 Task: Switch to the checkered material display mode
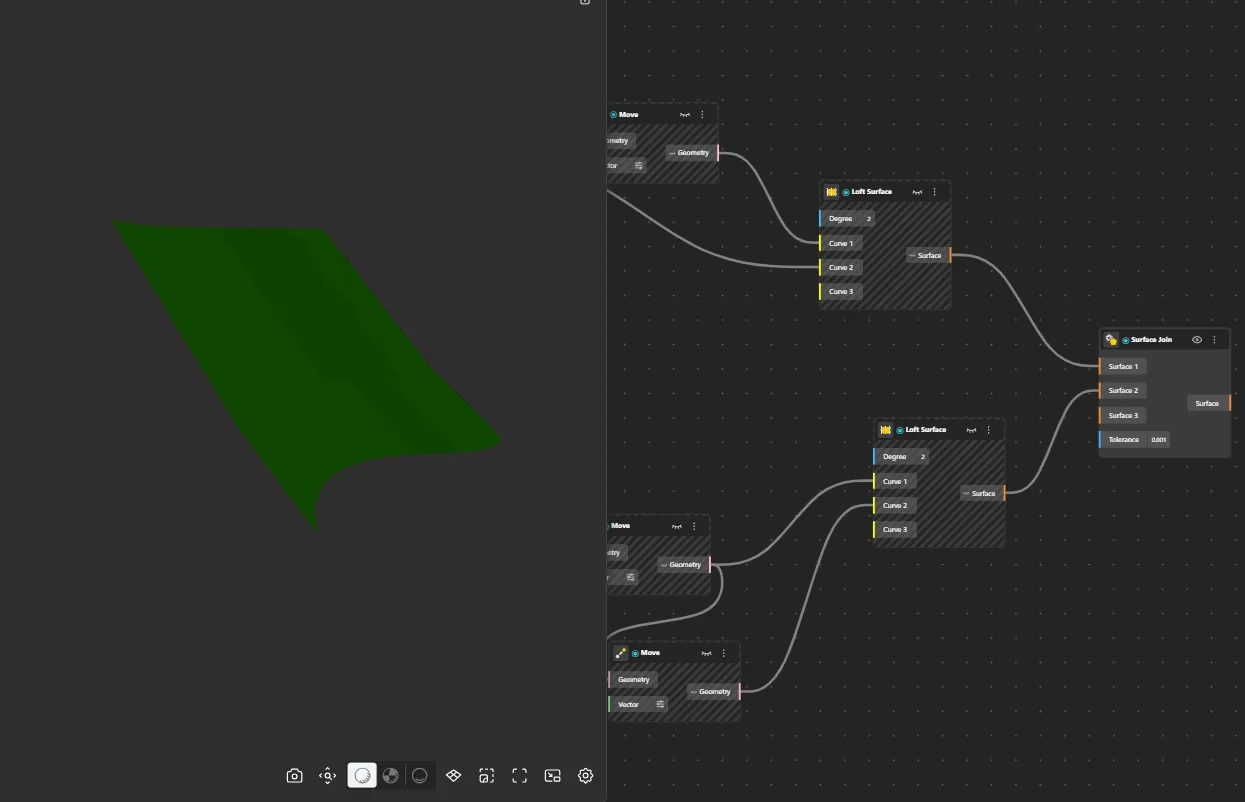pyautogui.click(x=391, y=776)
